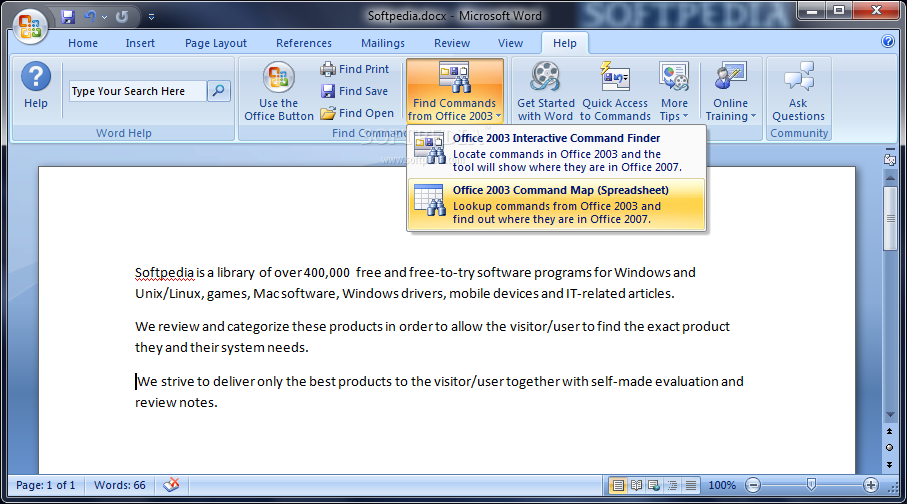
Task: Open the Undo history dropdown arrow
Action: click(105, 17)
